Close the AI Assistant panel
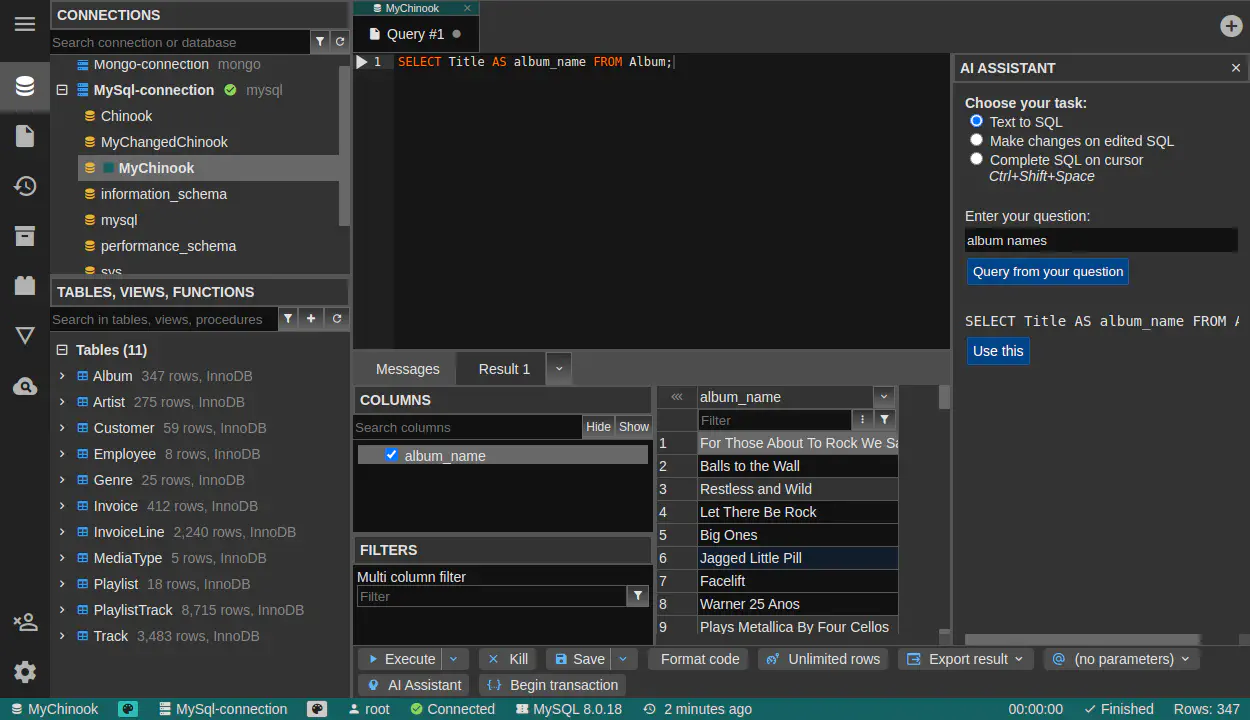This screenshot has height=720, width=1250. tap(1236, 68)
